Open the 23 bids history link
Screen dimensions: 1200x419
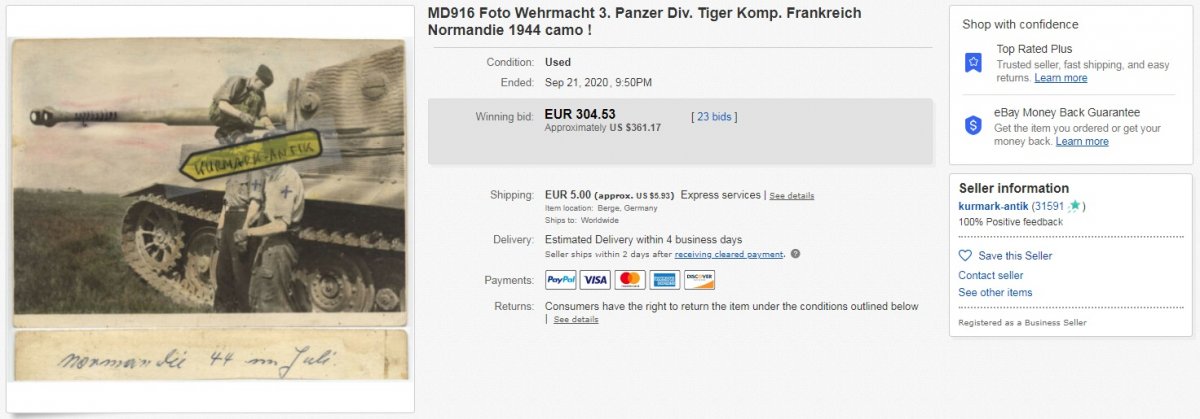coord(714,116)
